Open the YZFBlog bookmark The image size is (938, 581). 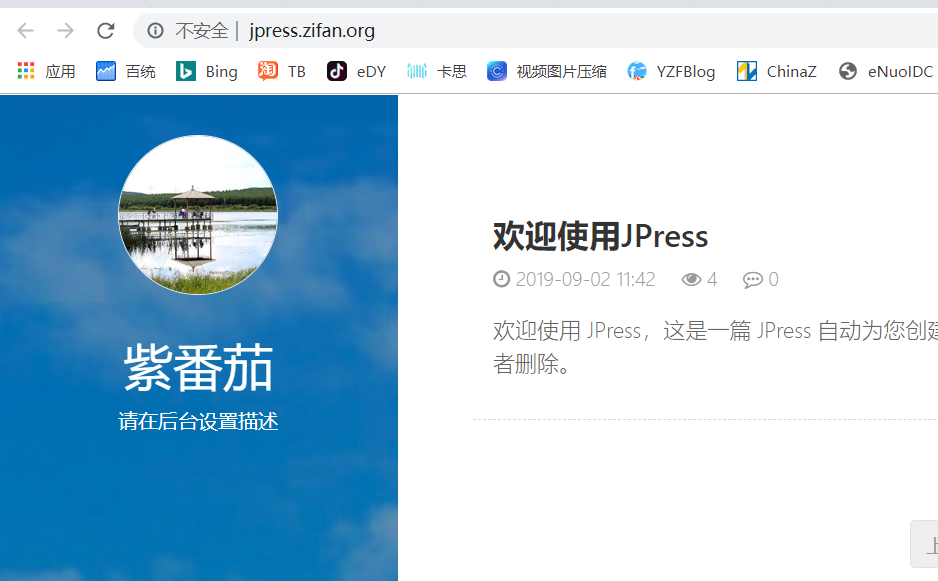671,71
